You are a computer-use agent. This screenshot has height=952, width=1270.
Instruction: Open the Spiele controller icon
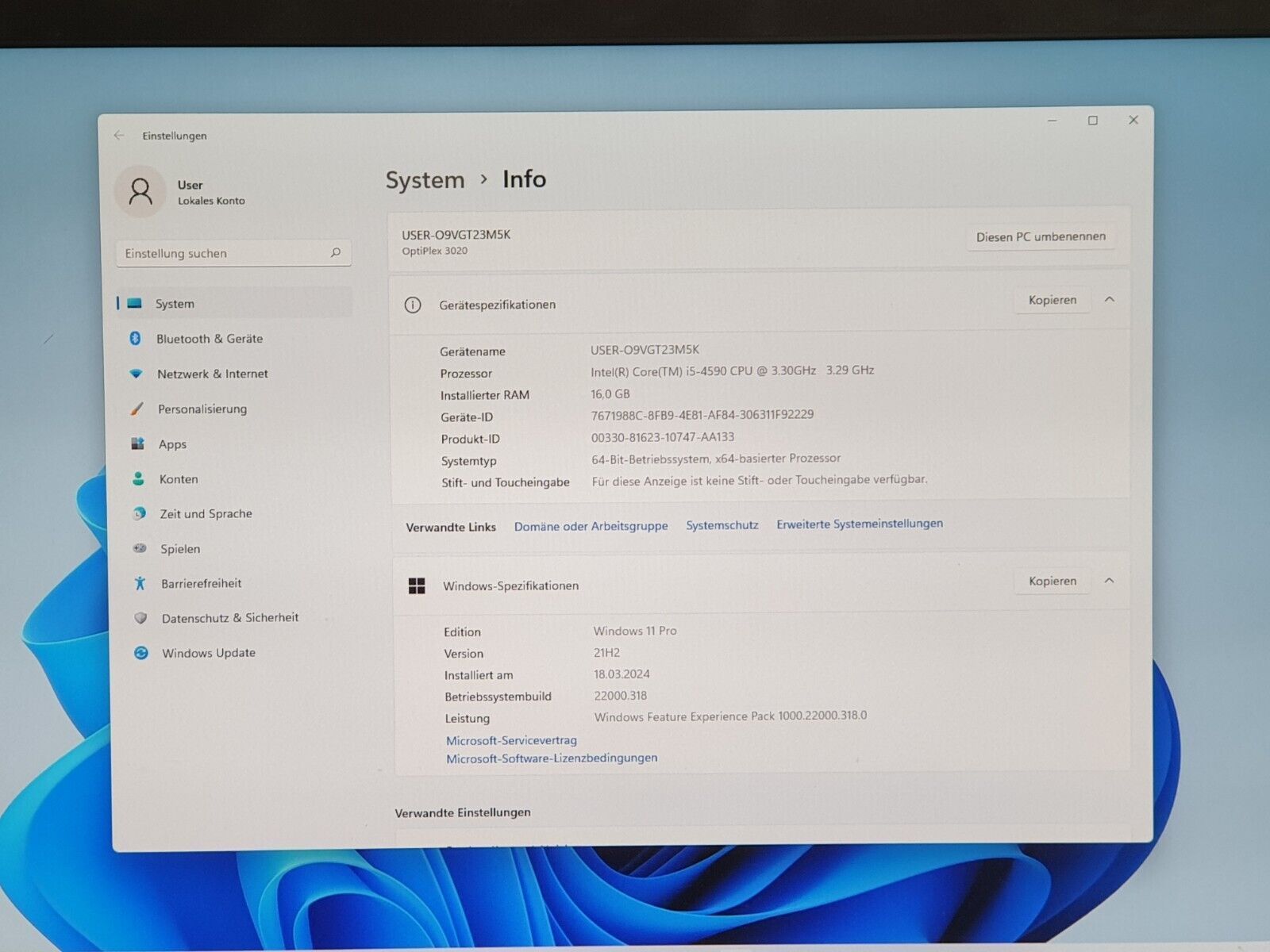coord(140,548)
